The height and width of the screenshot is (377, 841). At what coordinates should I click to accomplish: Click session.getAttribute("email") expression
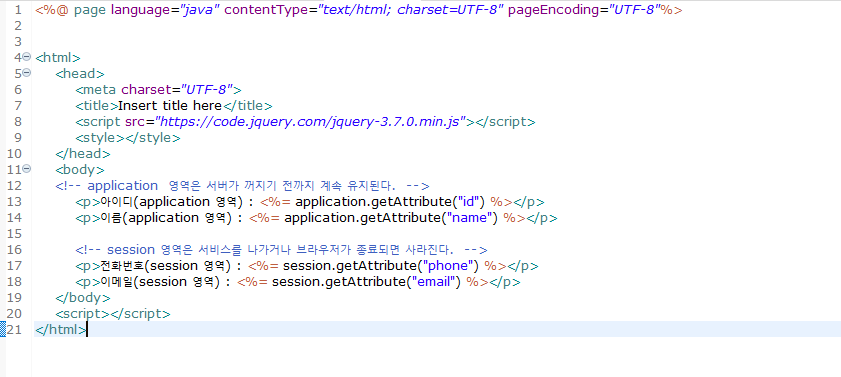366,282
